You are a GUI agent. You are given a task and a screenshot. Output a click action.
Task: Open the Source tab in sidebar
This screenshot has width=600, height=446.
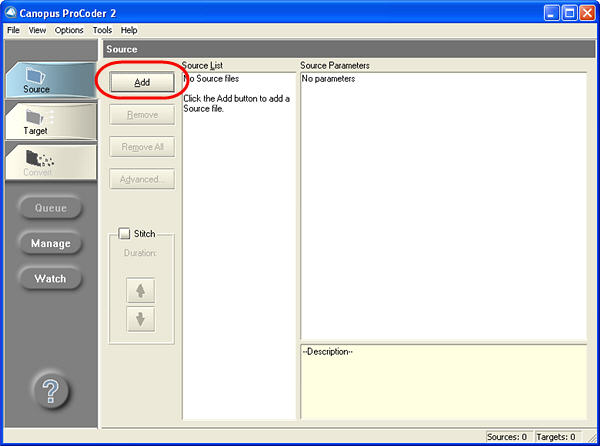click(51, 80)
